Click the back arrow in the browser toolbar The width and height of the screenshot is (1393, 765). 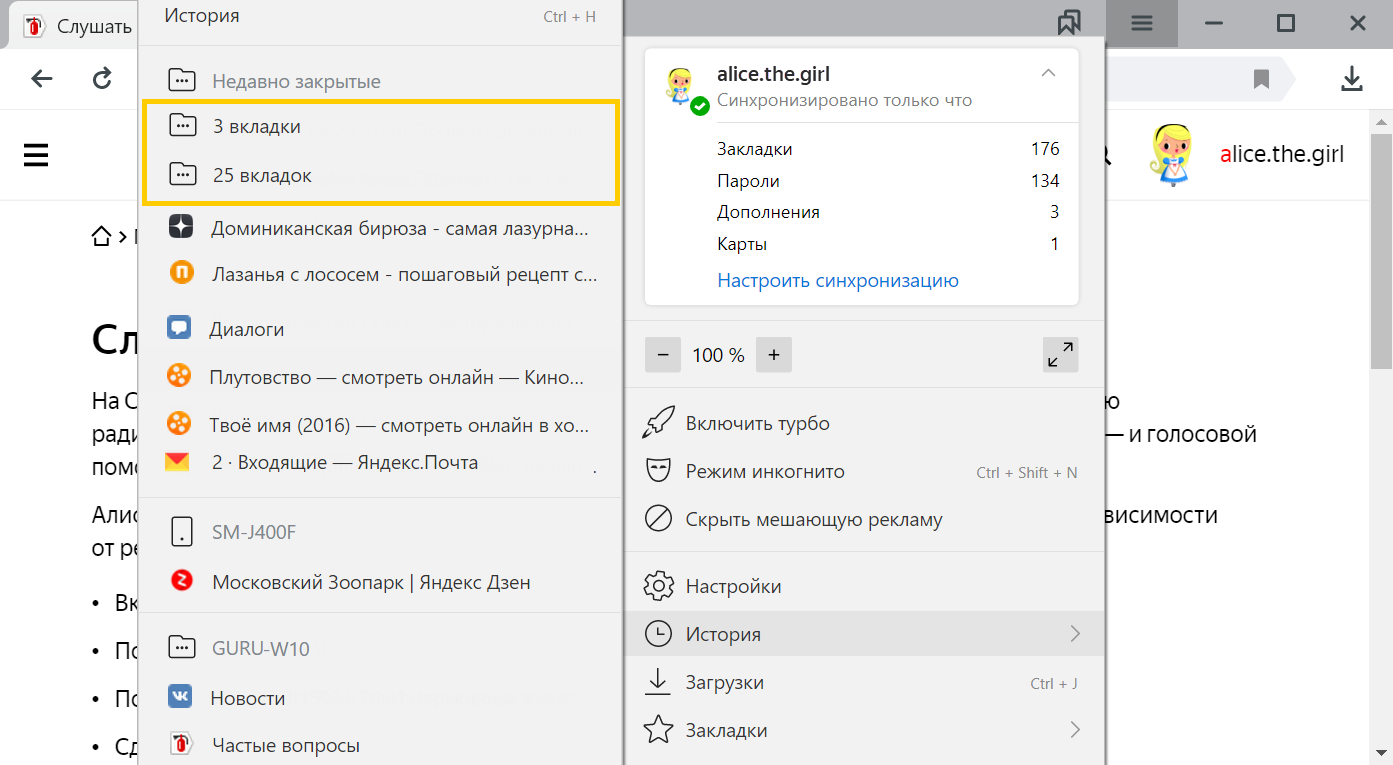click(x=41, y=79)
